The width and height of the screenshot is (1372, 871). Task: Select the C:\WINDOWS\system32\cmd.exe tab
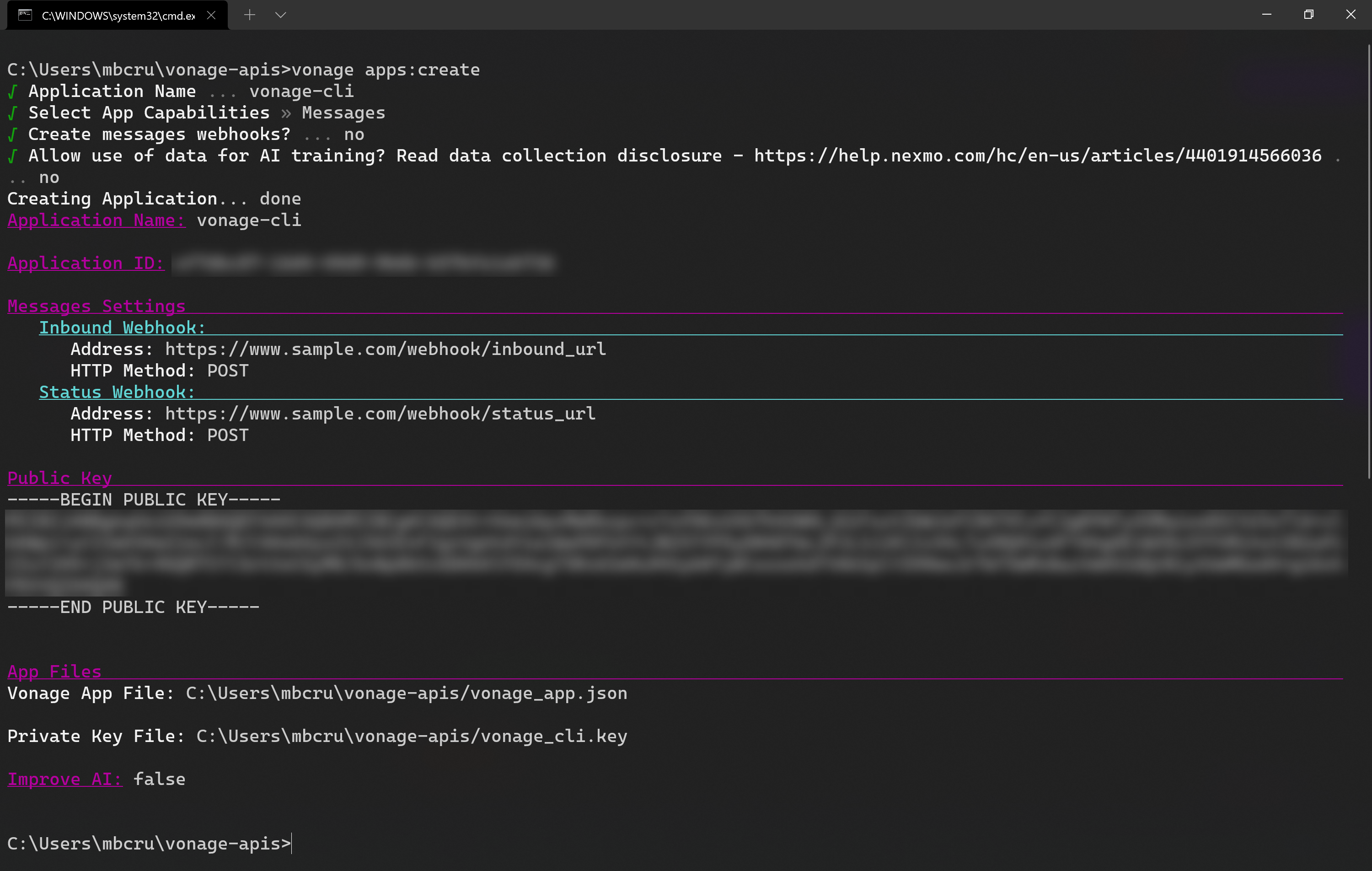(x=118, y=16)
